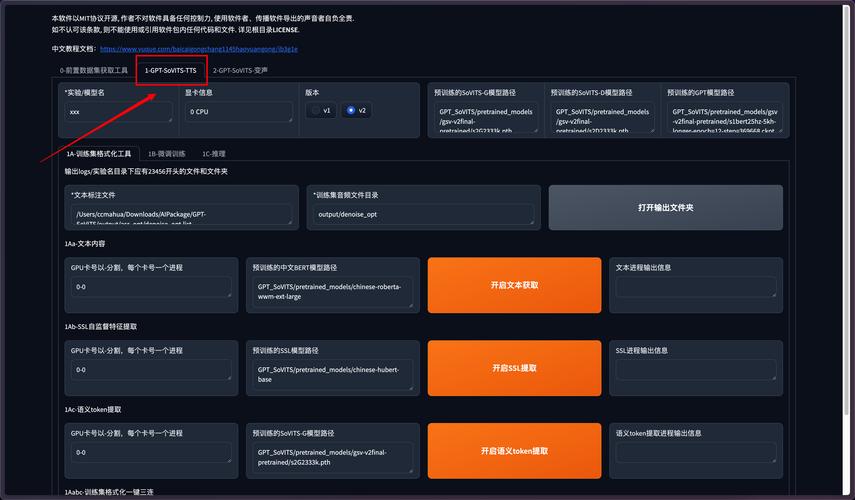
Task: Click the 文本进程输出信息 output box
Action: point(696,287)
